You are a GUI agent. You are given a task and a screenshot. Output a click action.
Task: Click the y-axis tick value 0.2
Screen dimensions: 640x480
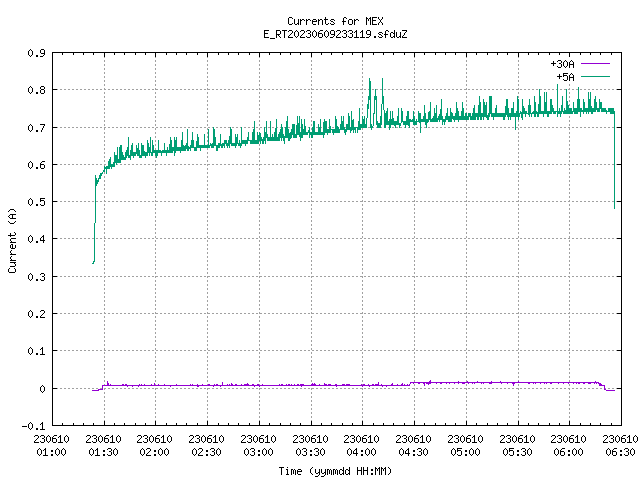pos(36,314)
